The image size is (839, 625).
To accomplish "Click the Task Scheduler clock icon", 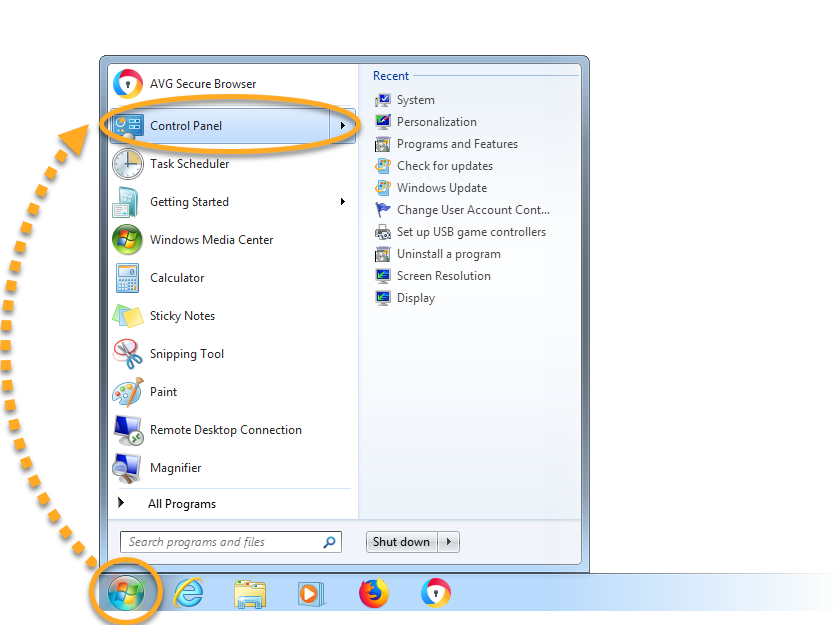I will [x=128, y=164].
